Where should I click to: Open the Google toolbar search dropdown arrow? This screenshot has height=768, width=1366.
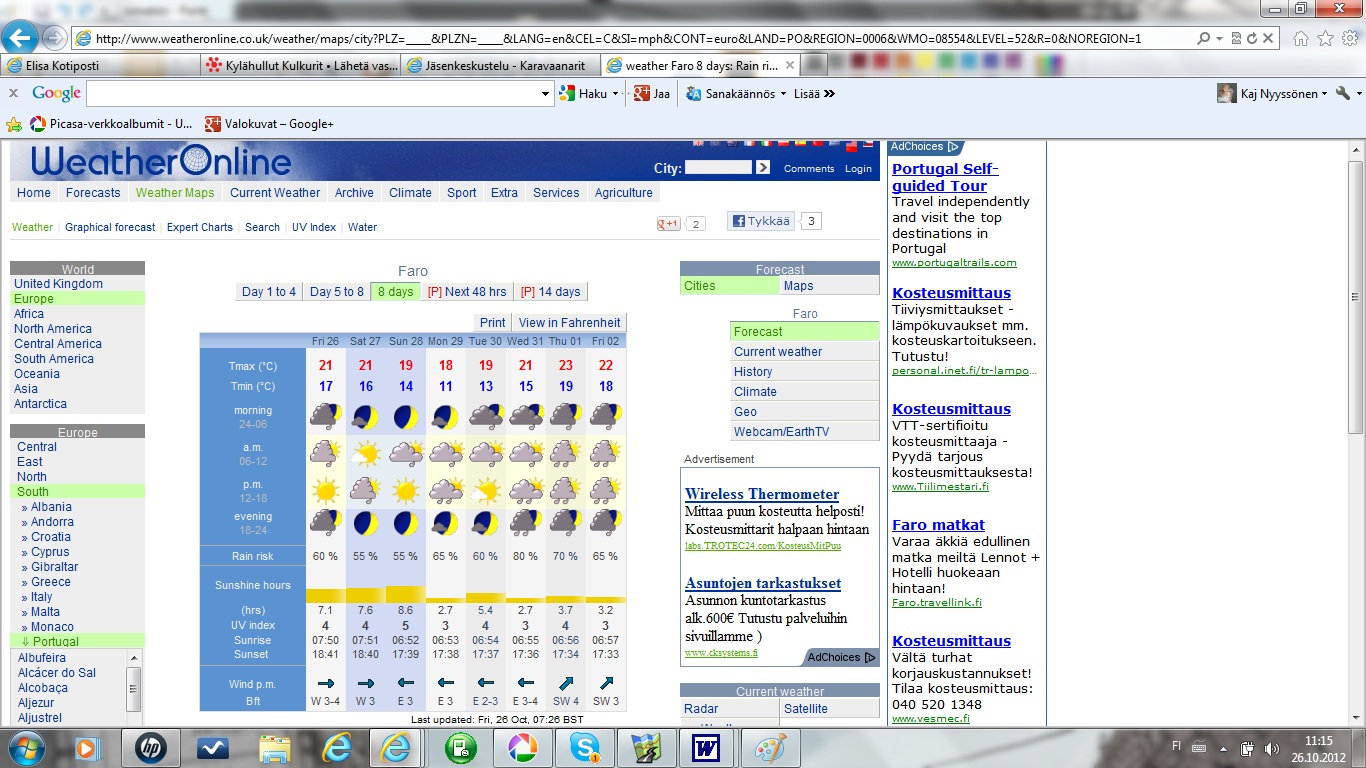coord(545,93)
